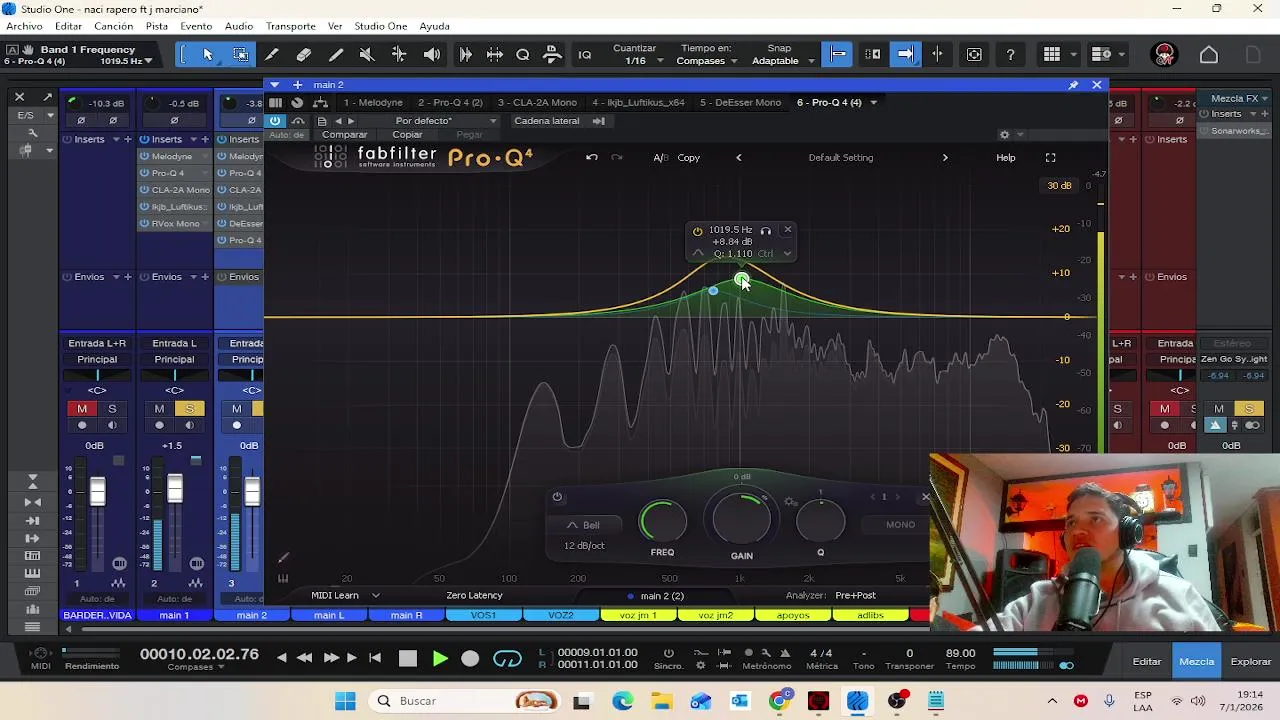Open the Archivo menu

pos(25,26)
